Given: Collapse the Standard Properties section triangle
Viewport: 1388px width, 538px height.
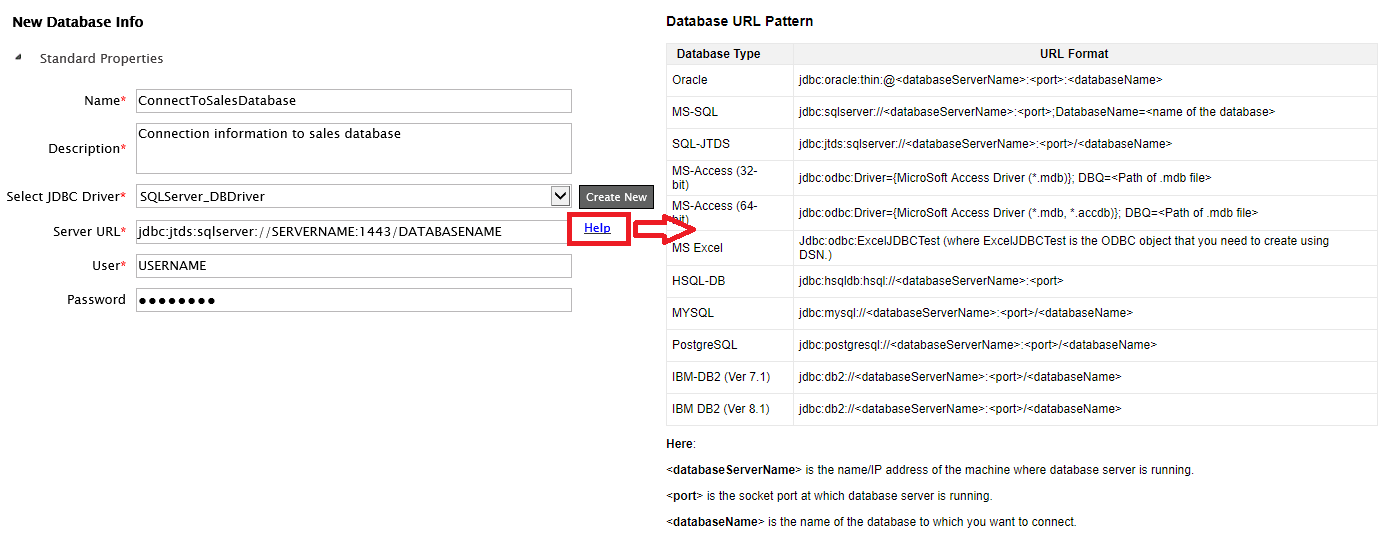Looking at the screenshot, I should [18, 58].
